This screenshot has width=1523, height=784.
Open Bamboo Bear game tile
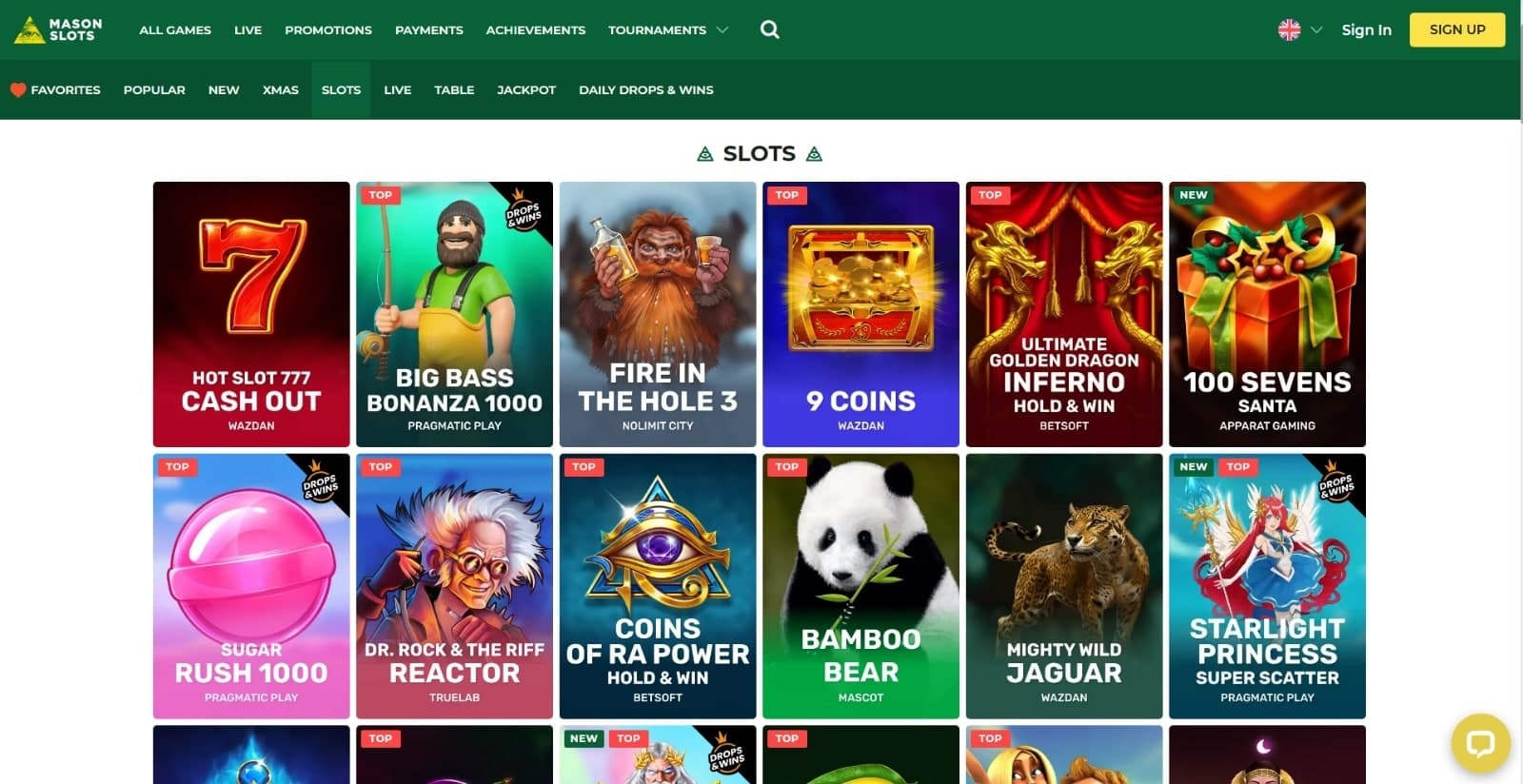tap(860, 586)
